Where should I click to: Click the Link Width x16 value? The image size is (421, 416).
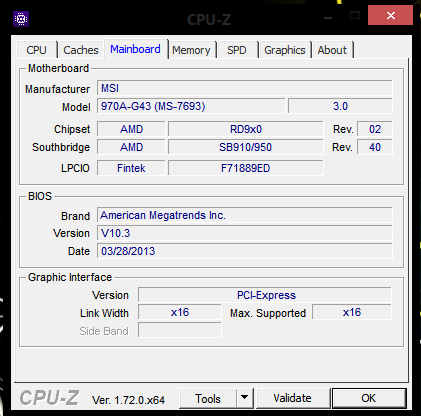(180, 313)
